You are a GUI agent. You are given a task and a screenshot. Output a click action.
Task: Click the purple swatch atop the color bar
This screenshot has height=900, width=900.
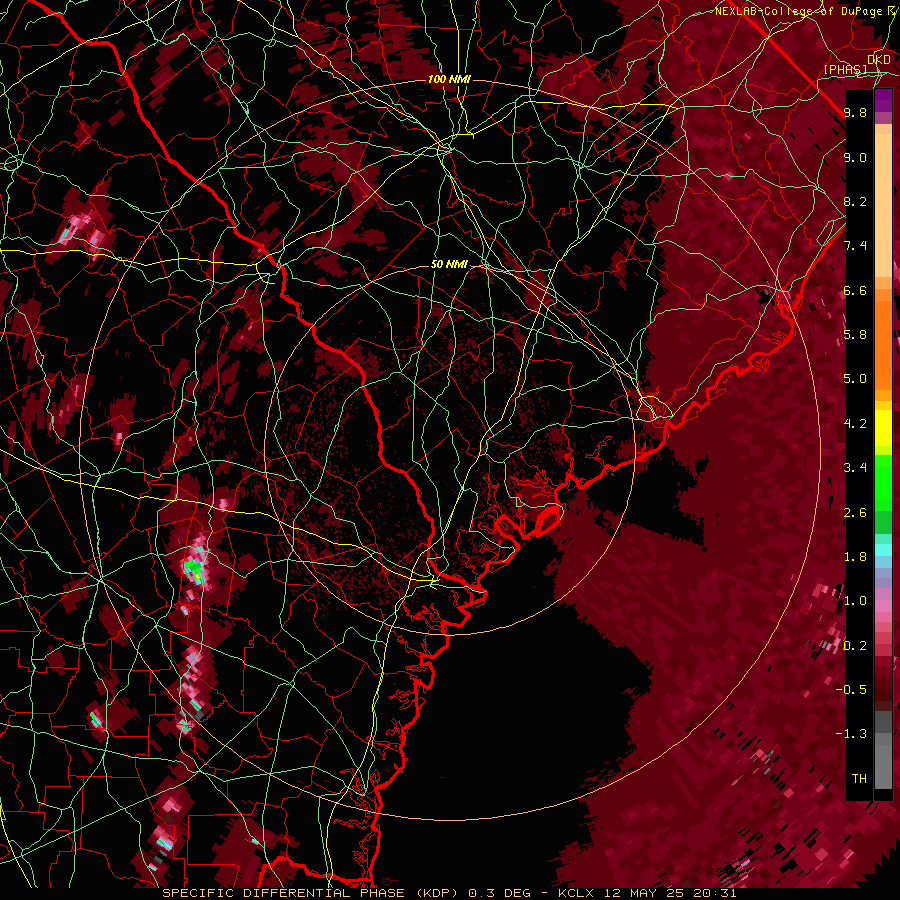coord(883,100)
